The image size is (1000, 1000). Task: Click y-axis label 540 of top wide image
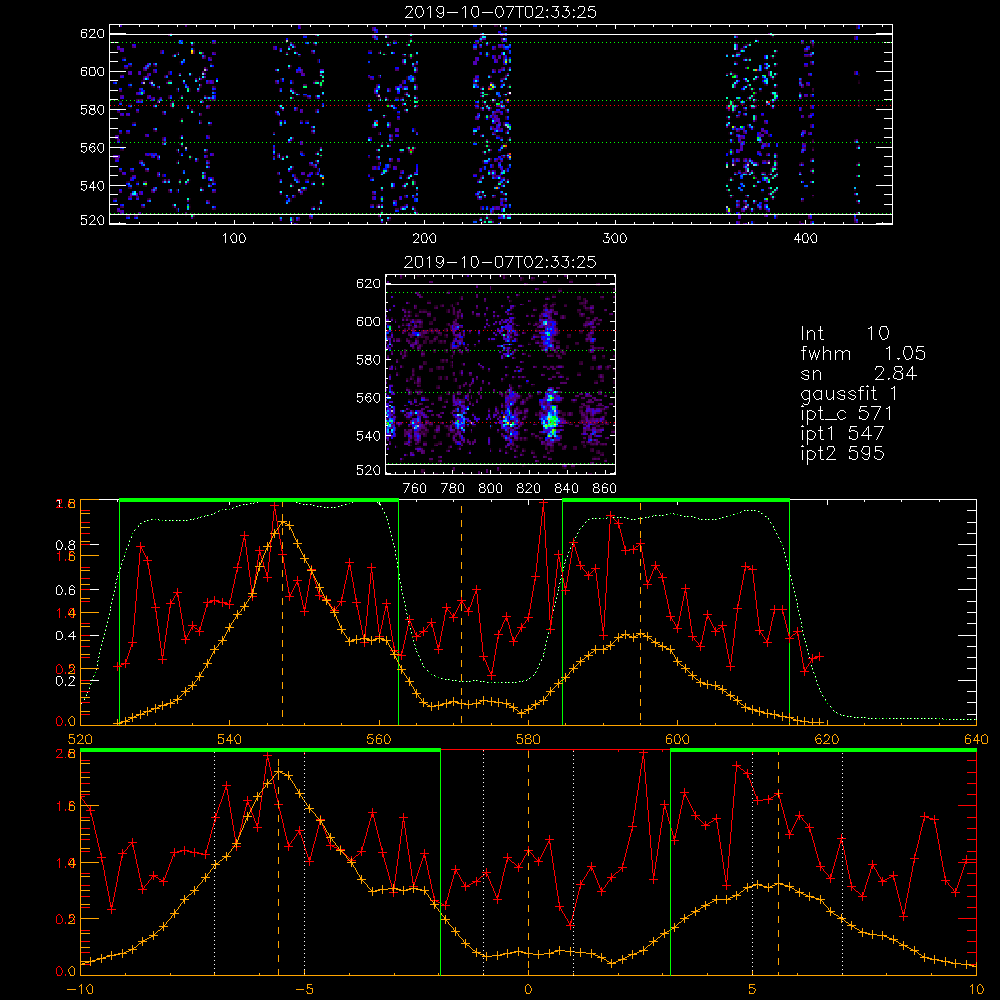[92, 186]
